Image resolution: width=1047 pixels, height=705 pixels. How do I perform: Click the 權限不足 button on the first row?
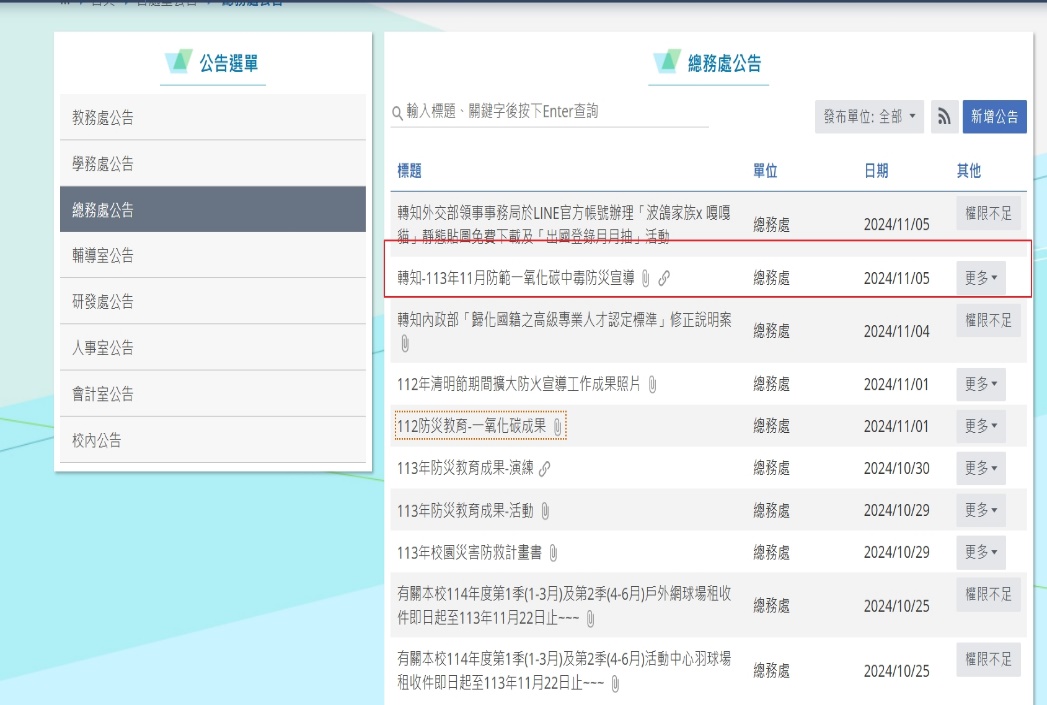click(988, 213)
